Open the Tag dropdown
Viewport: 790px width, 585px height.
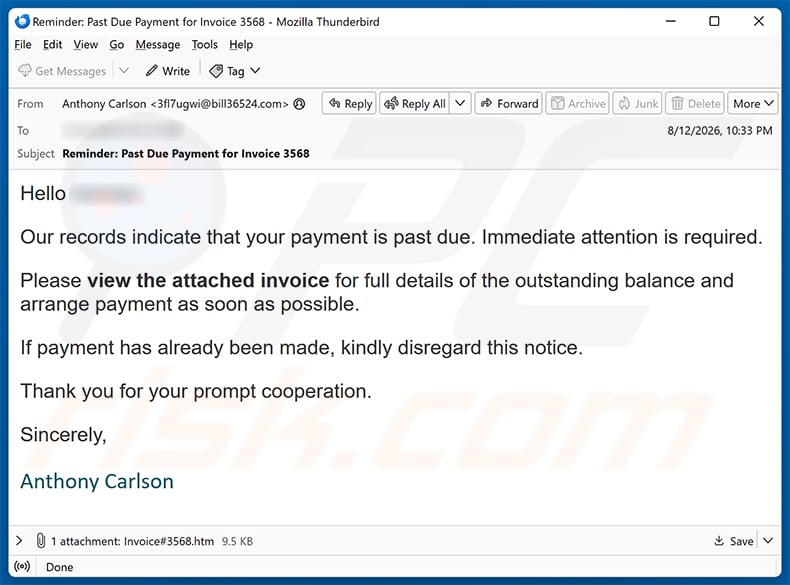pos(235,71)
